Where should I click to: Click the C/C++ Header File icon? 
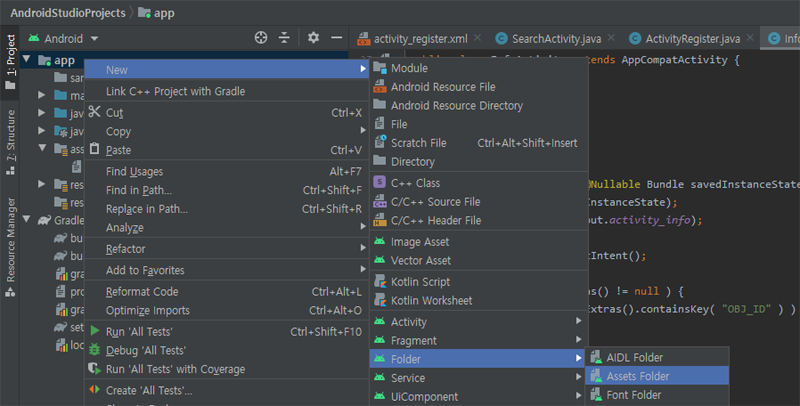click(x=380, y=220)
